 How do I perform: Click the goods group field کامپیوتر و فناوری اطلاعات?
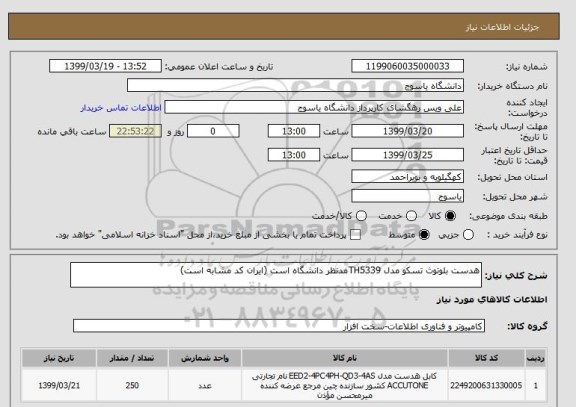(x=279, y=326)
